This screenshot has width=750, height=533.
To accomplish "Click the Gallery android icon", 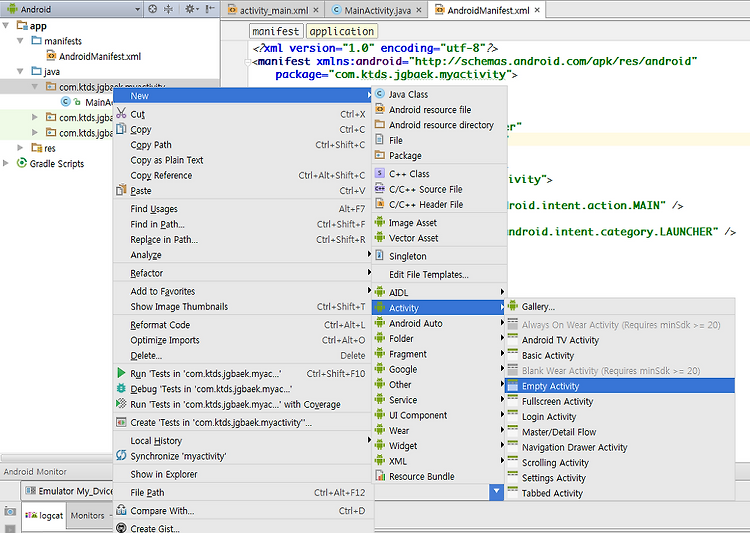I will click(x=513, y=306).
